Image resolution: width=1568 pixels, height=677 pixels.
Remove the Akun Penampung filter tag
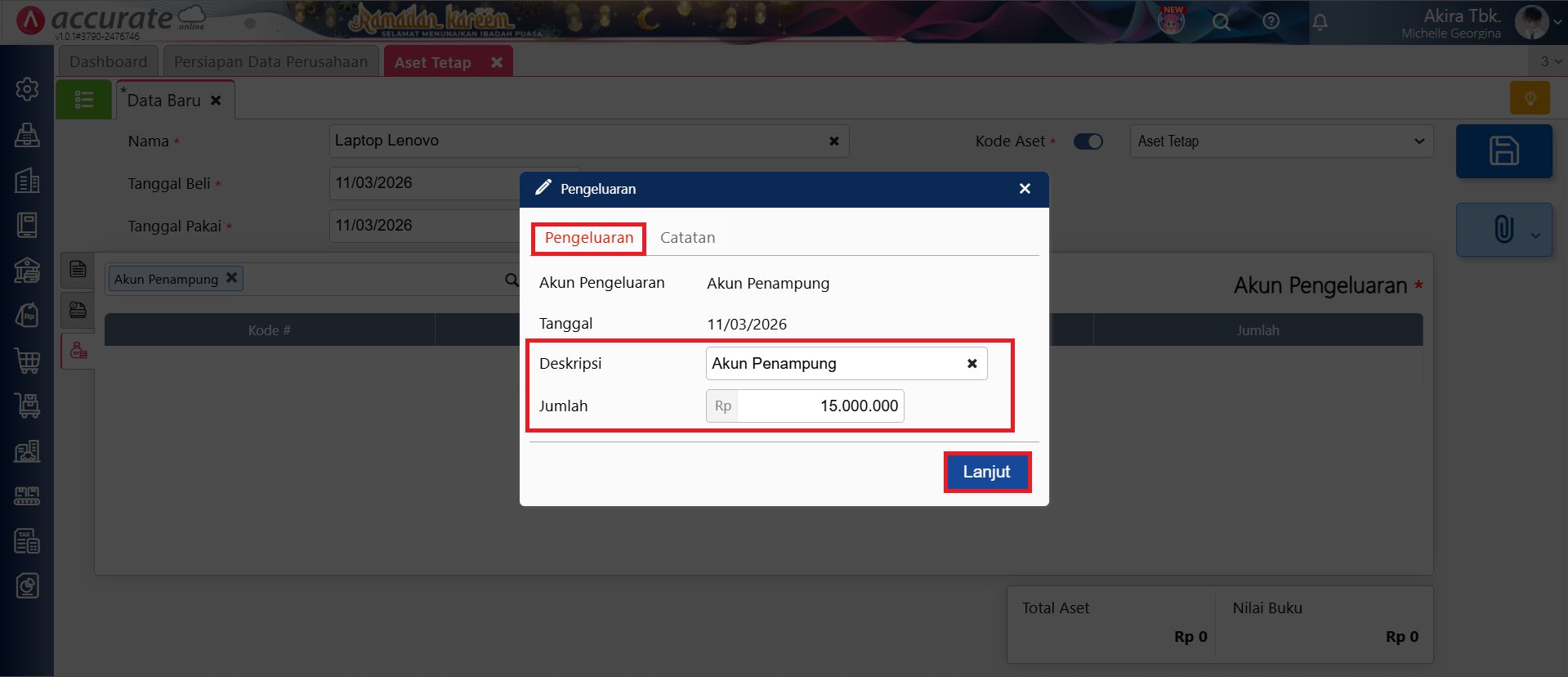pyautogui.click(x=232, y=278)
